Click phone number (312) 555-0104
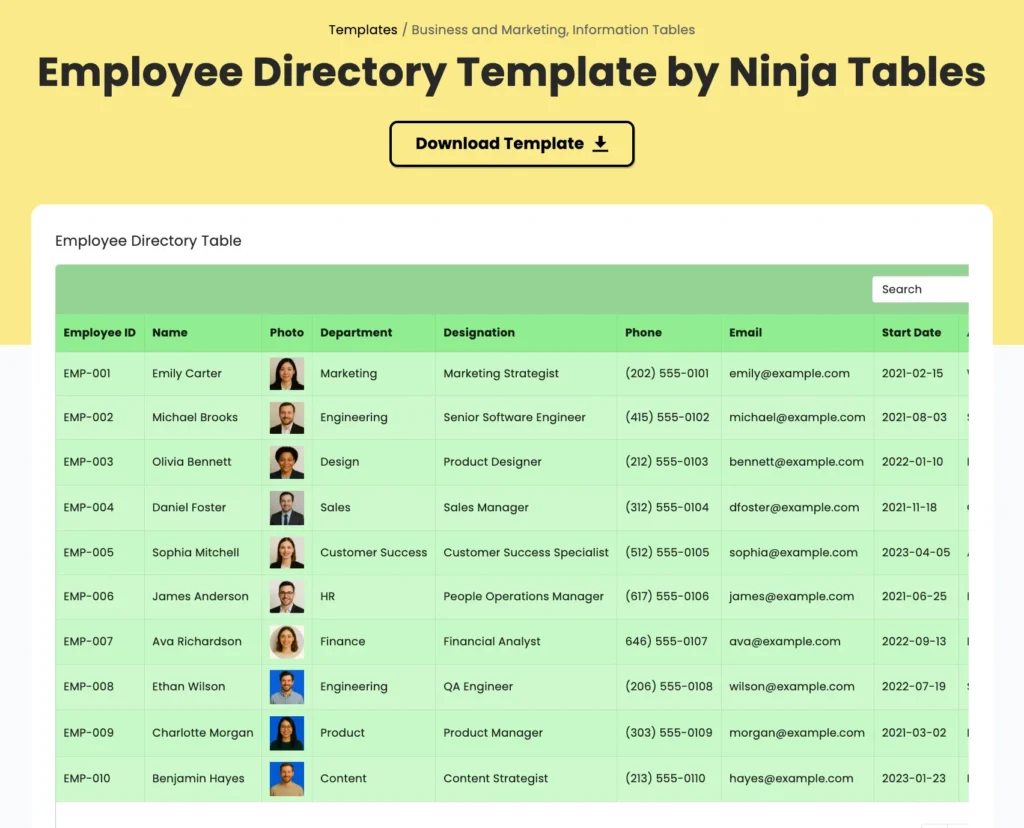The width and height of the screenshot is (1024, 828). (x=667, y=507)
